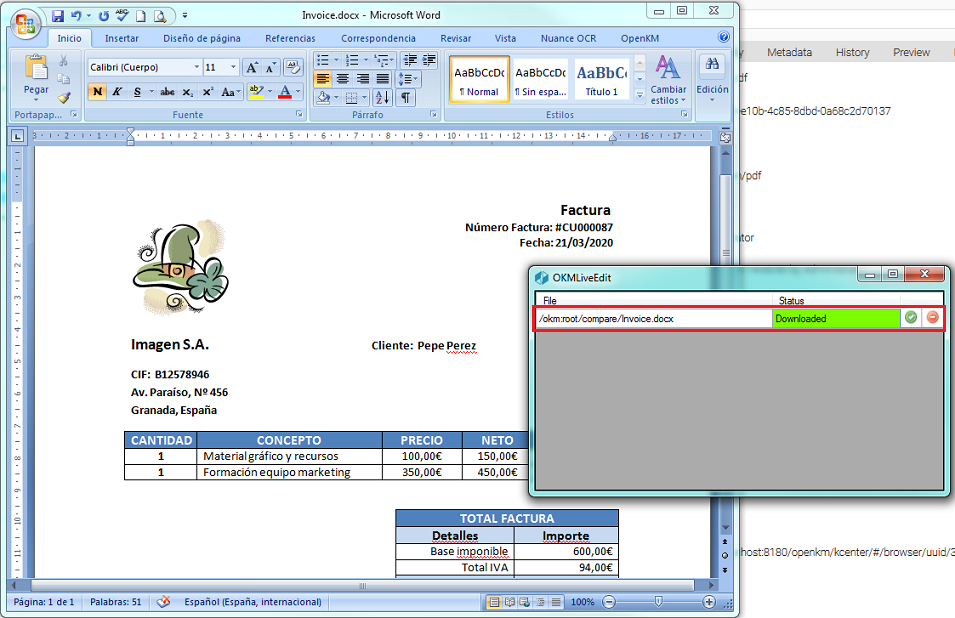Cut the selection with the scissors icon

[63, 61]
